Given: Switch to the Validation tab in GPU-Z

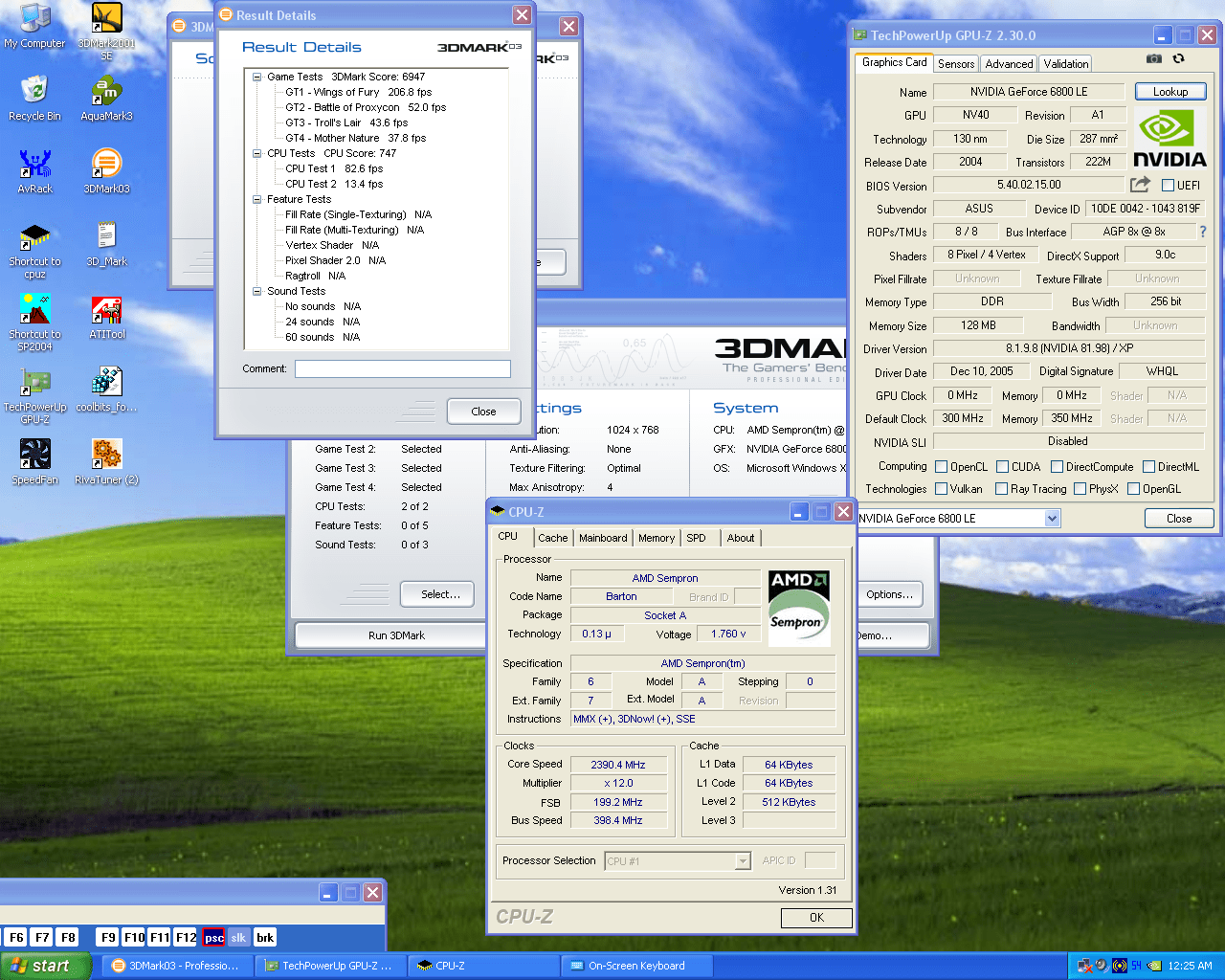Looking at the screenshot, I should [1066, 64].
